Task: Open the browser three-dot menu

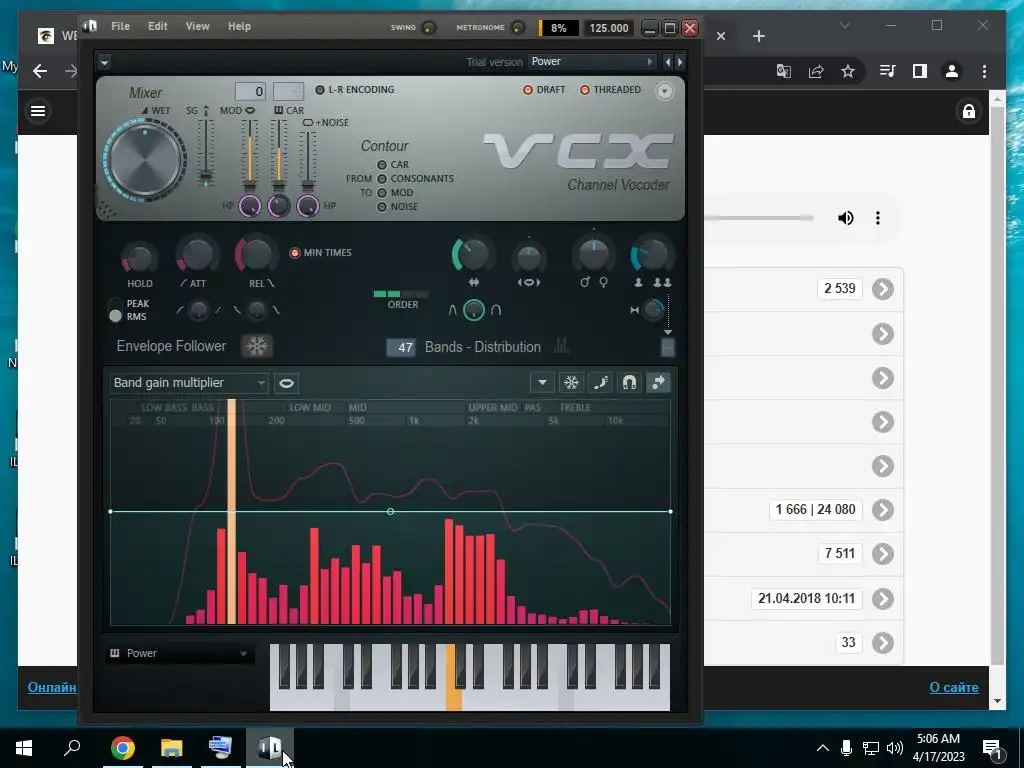Action: pyautogui.click(x=984, y=71)
